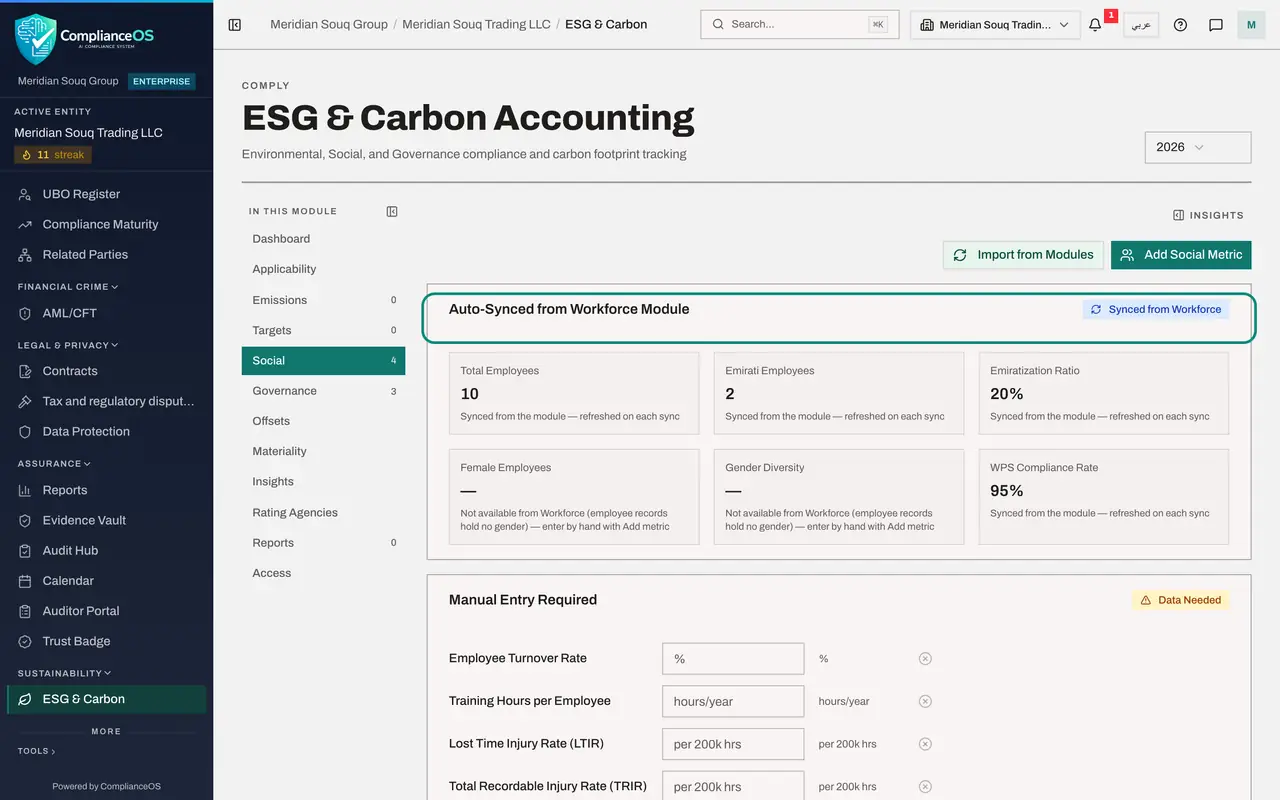
Task: Open the M user avatar
Action: pyautogui.click(x=1251, y=24)
